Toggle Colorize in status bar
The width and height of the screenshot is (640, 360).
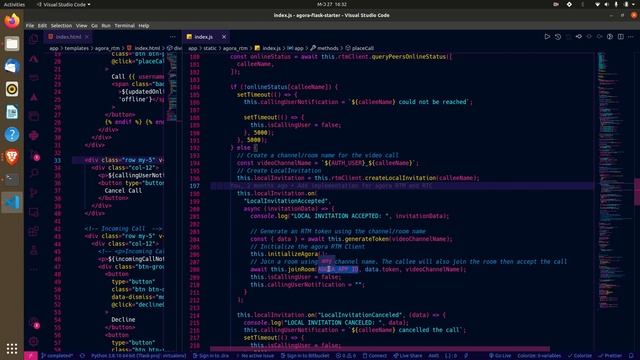pos(580,356)
